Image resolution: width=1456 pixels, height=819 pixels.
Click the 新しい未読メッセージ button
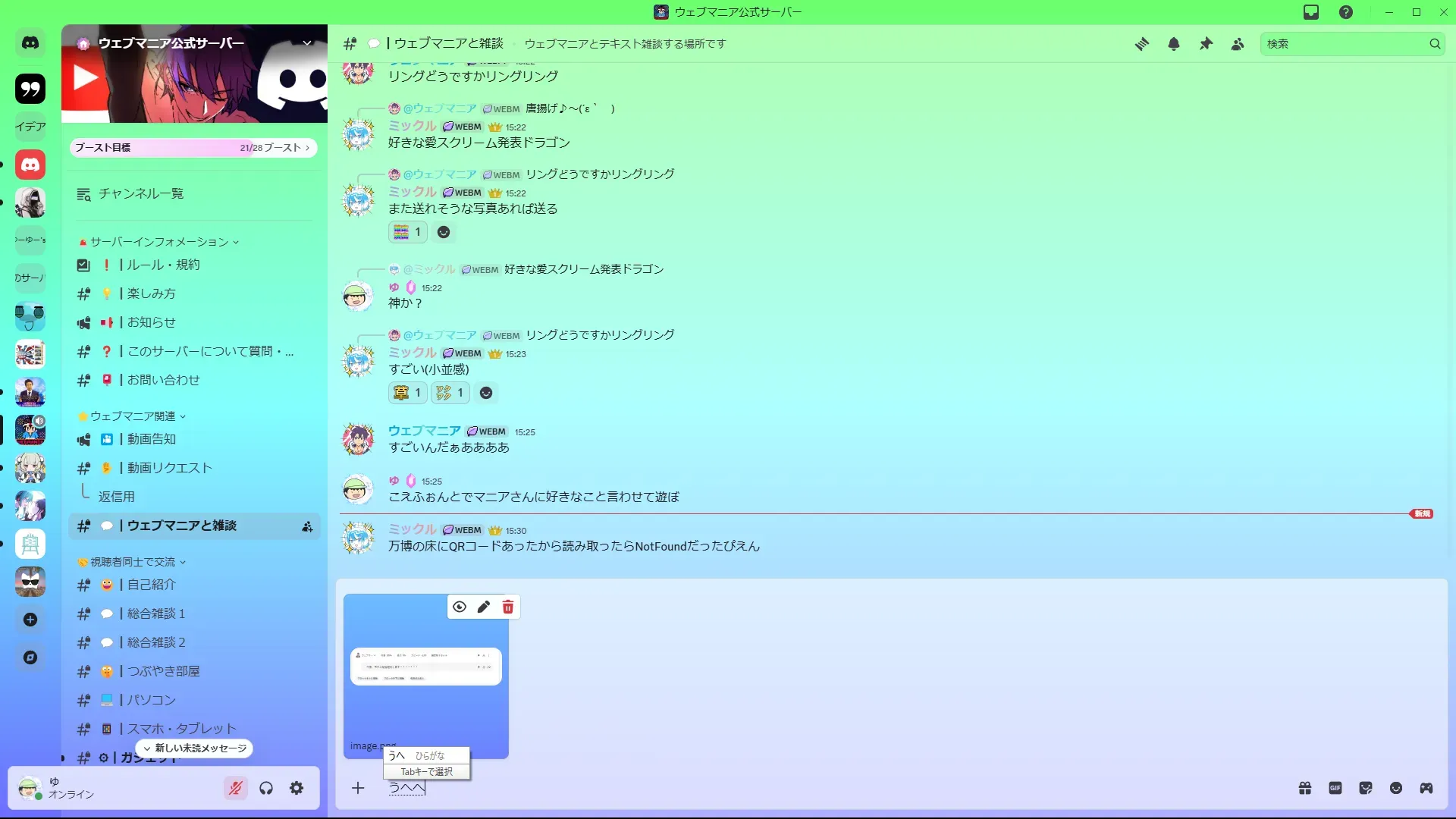[195, 748]
